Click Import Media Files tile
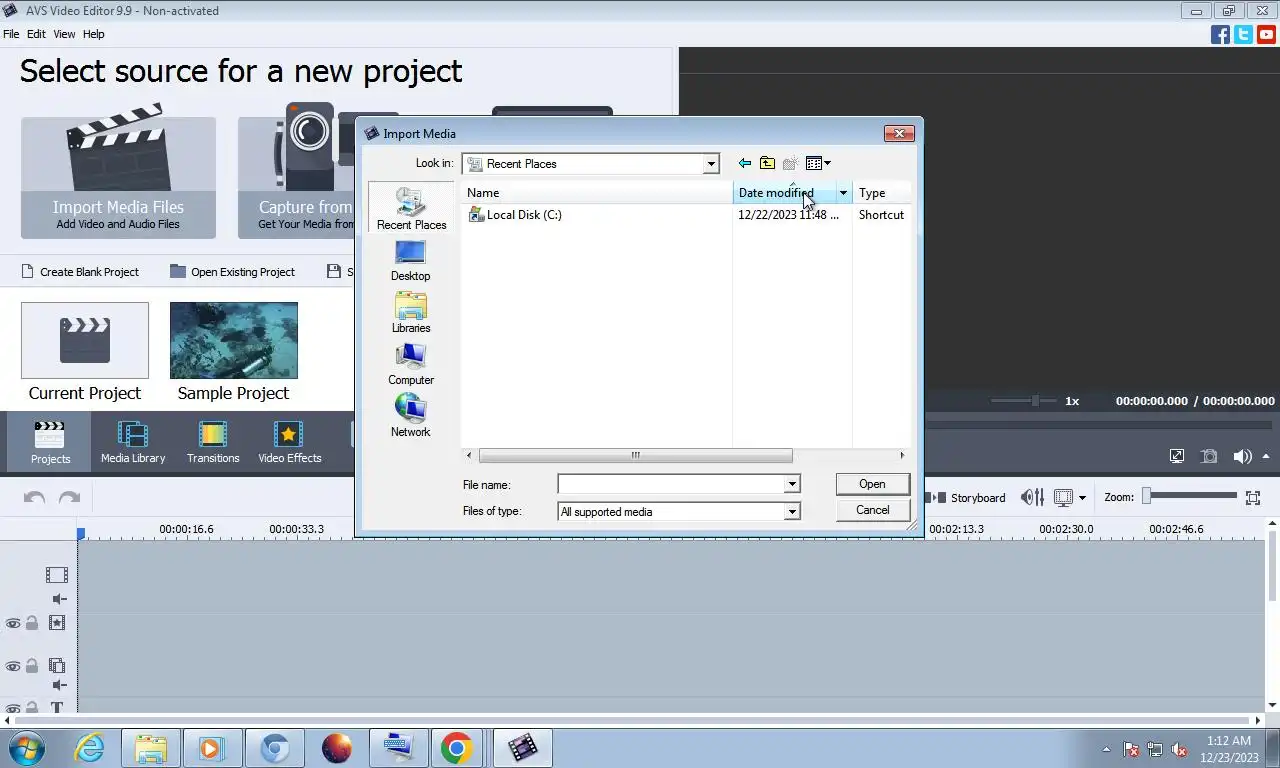The width and height of the screenshot is (1280, 768). (118, 177)
